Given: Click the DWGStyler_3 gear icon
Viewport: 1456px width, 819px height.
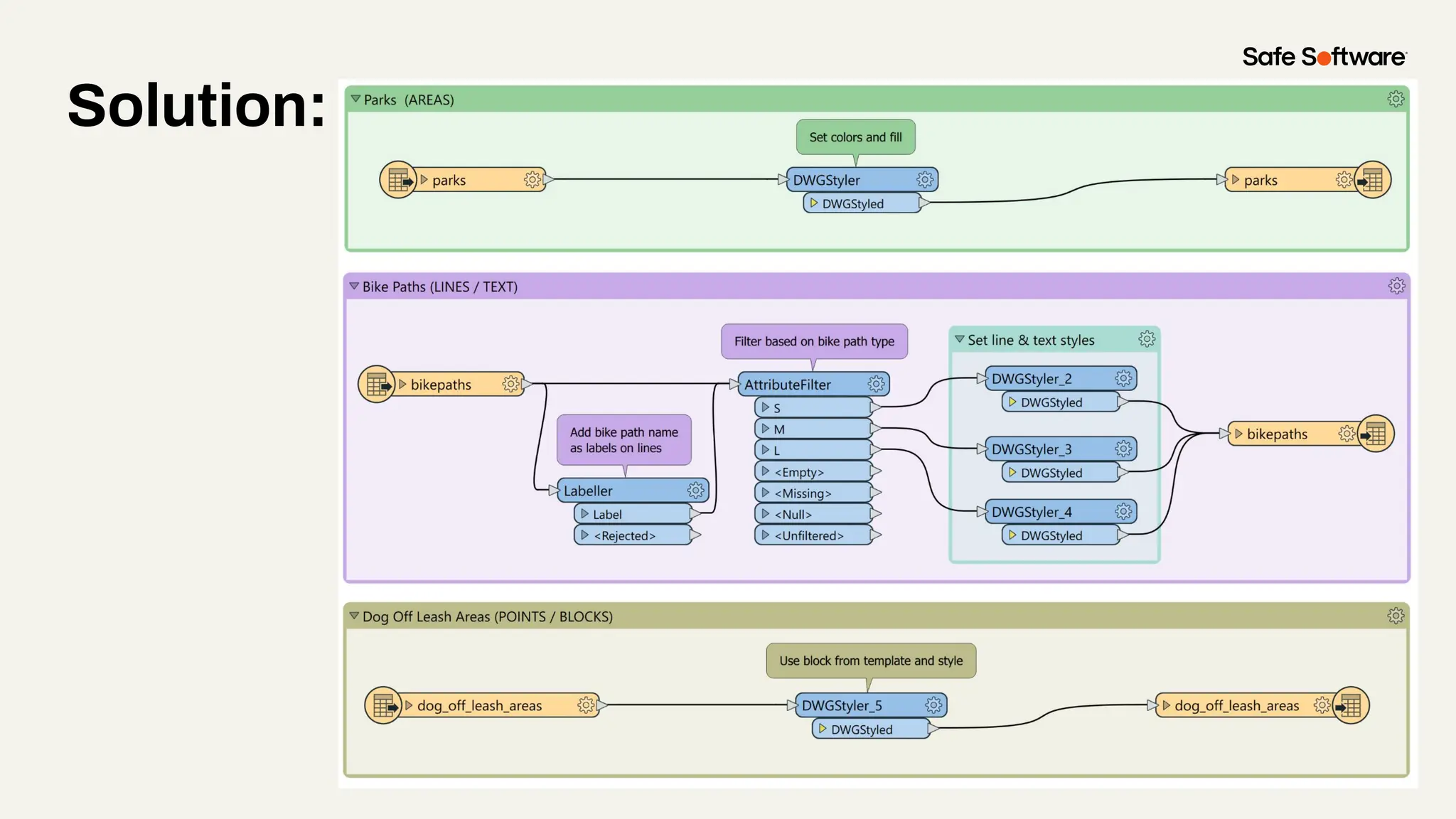Looking at the screenshot, I should (x=1123, y=449).
